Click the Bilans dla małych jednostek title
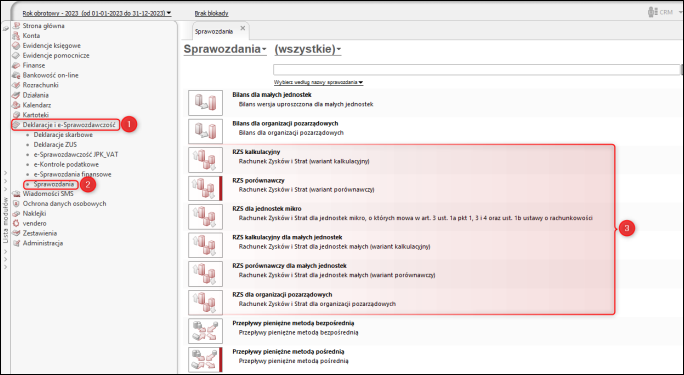Viewport: 684px width, 375px height. coord(272,95)
